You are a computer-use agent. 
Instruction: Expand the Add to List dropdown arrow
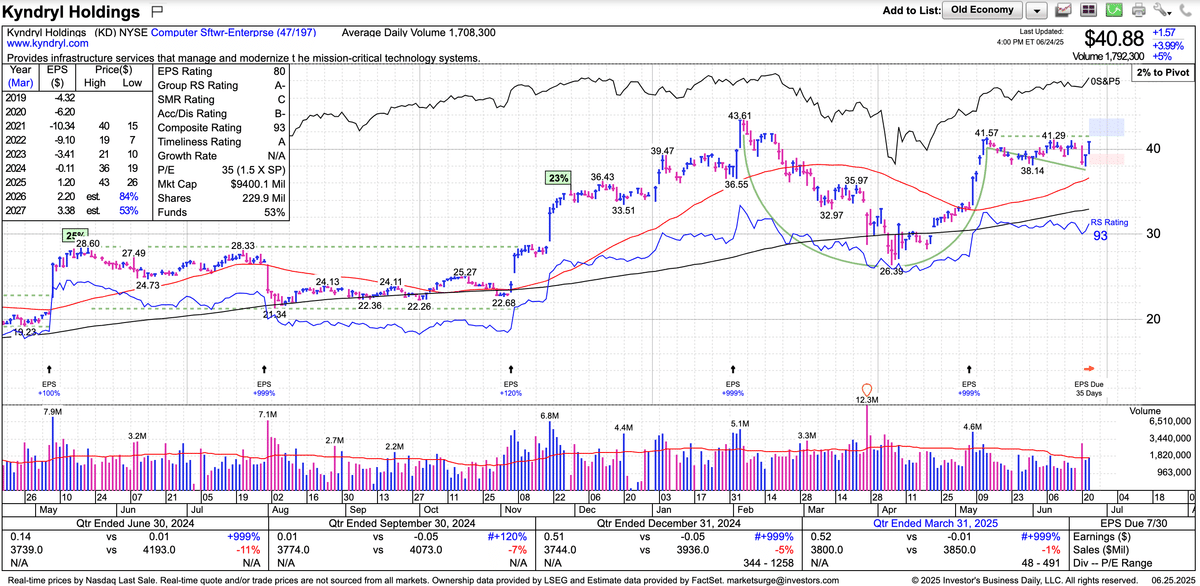[1036, 11]
